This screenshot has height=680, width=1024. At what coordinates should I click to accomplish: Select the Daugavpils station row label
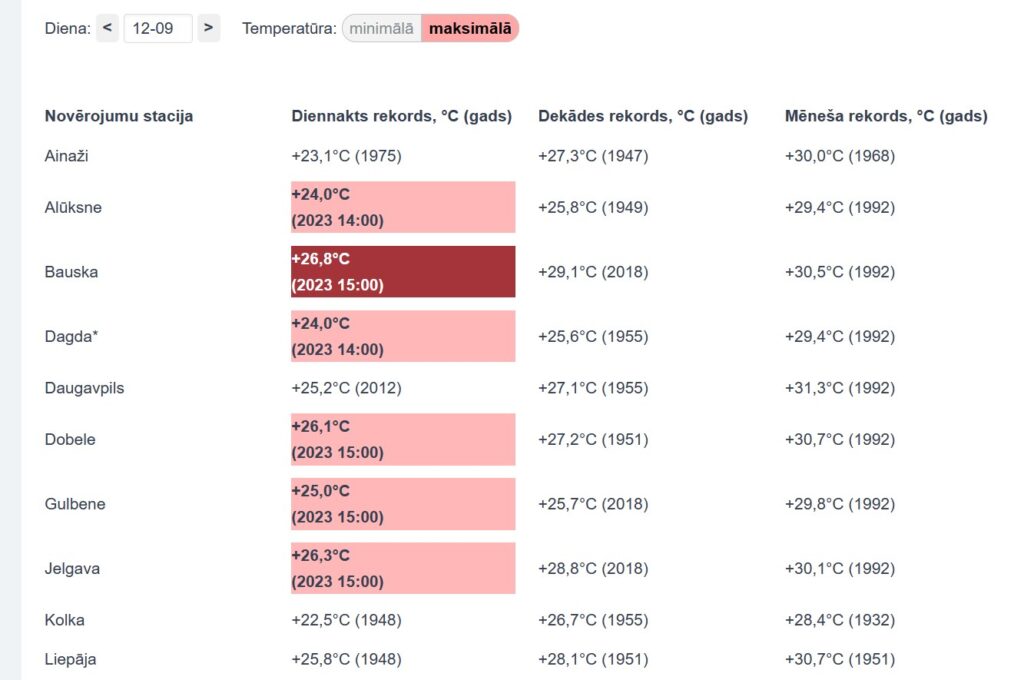[x=85, y=388]
